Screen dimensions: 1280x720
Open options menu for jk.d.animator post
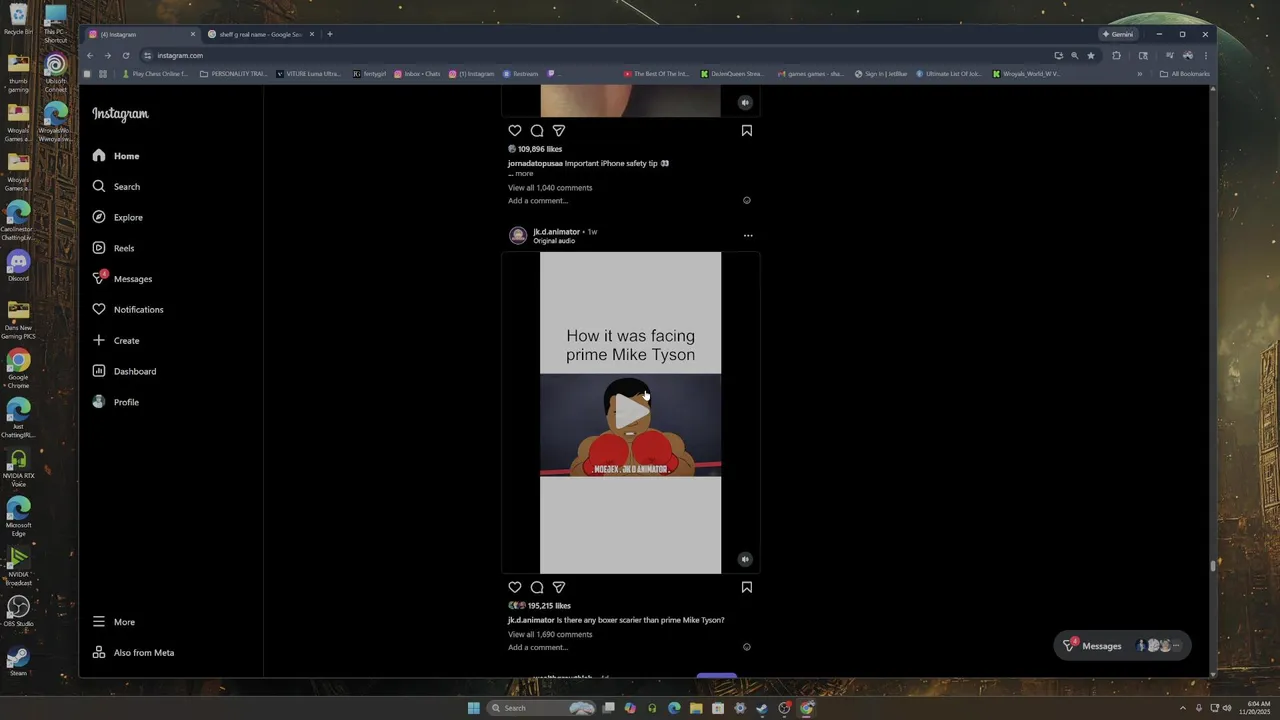click(x=748, y=236)
